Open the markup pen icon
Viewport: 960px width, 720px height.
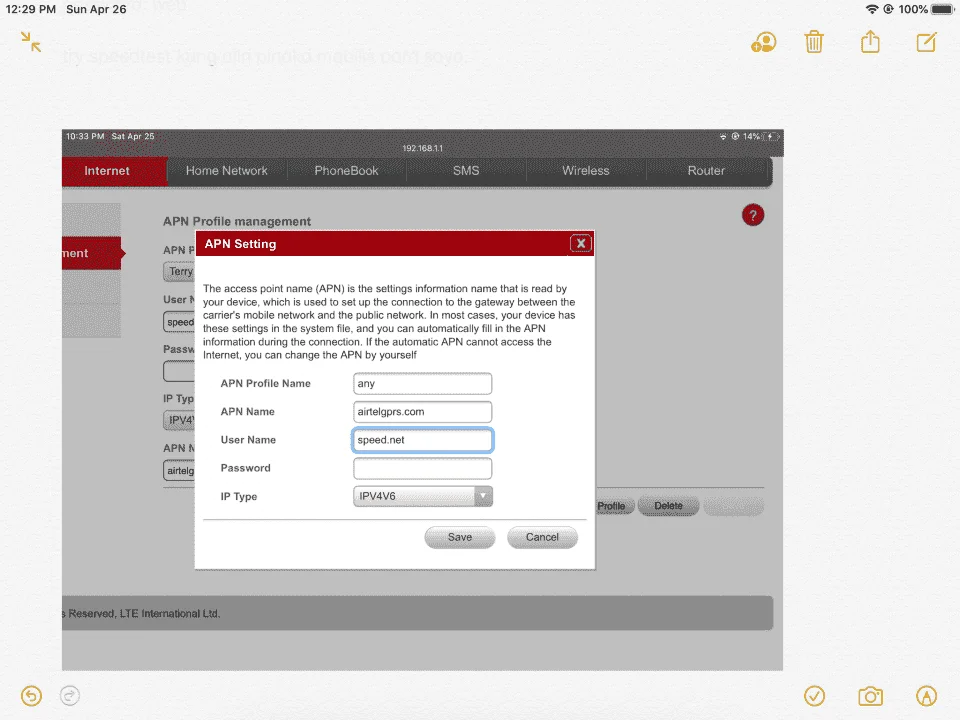926,696
